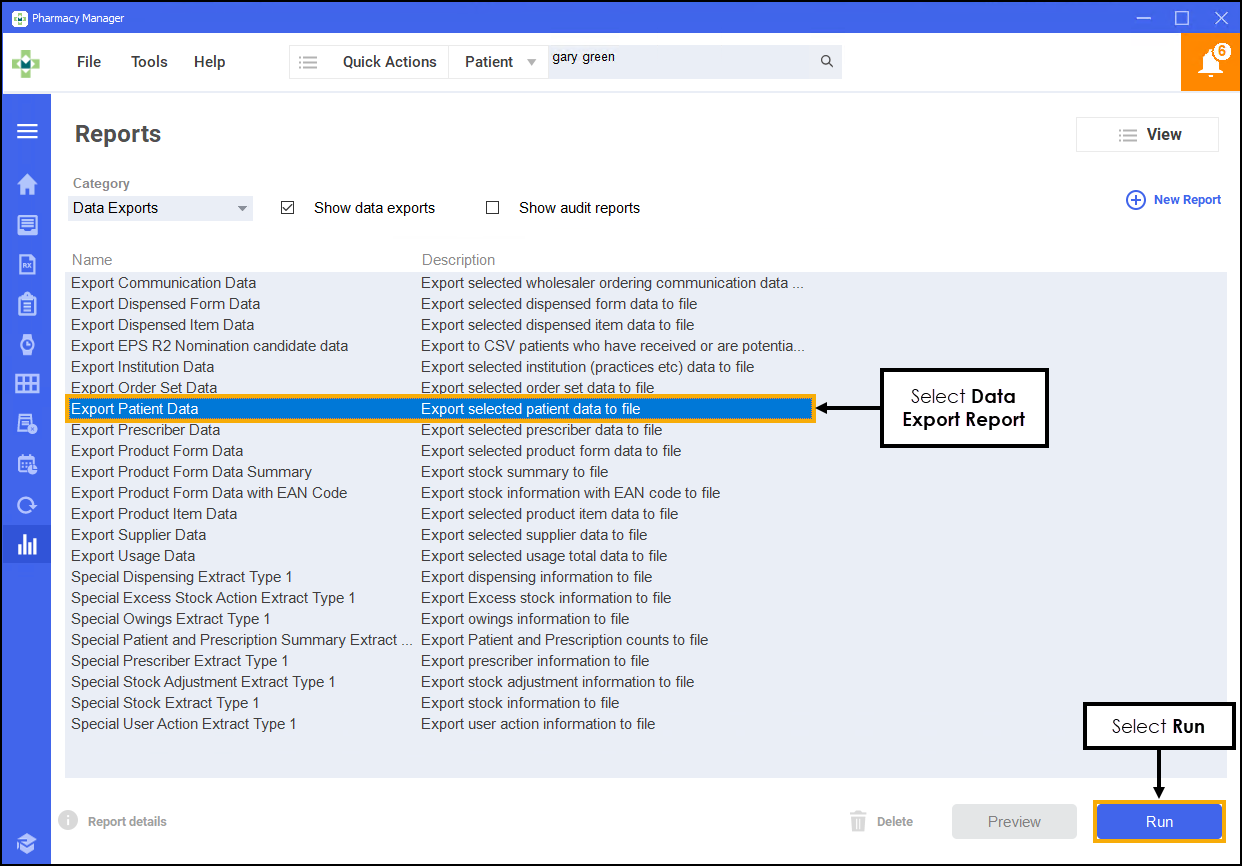Select Export Prescriber Data report row
Image resolution: width=1242 pixels, height=866 pixels.
point(146,430)
